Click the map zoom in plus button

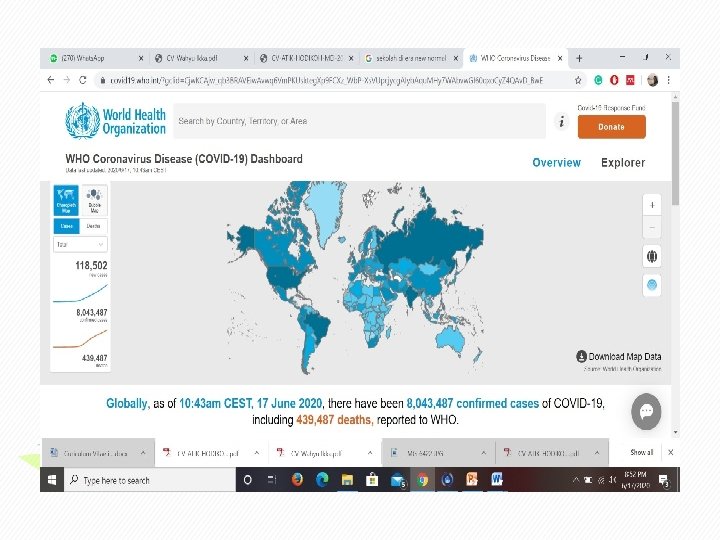pos(652,205)
